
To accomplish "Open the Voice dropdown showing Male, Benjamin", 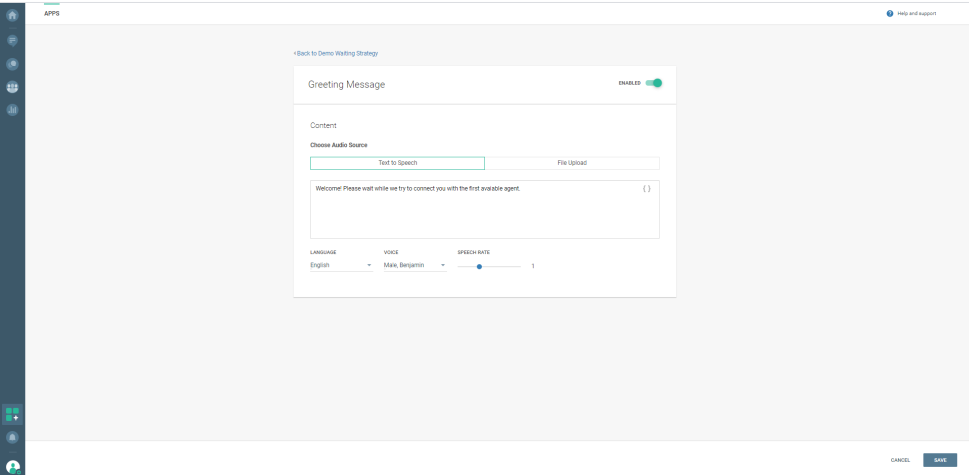I will [x=414, y=265].
